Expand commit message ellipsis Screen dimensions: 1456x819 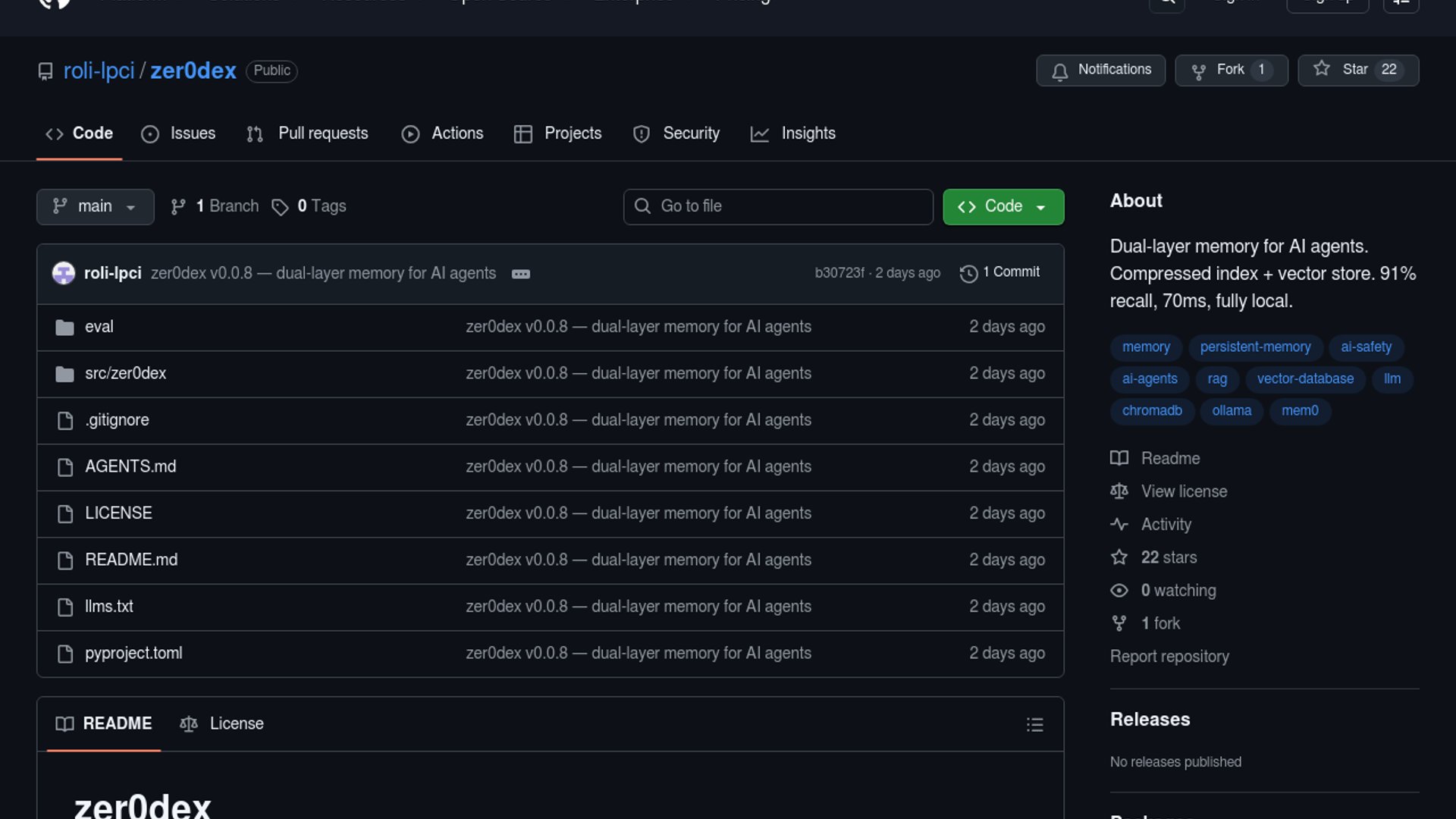pyautogui.click(x=520, y=274)
